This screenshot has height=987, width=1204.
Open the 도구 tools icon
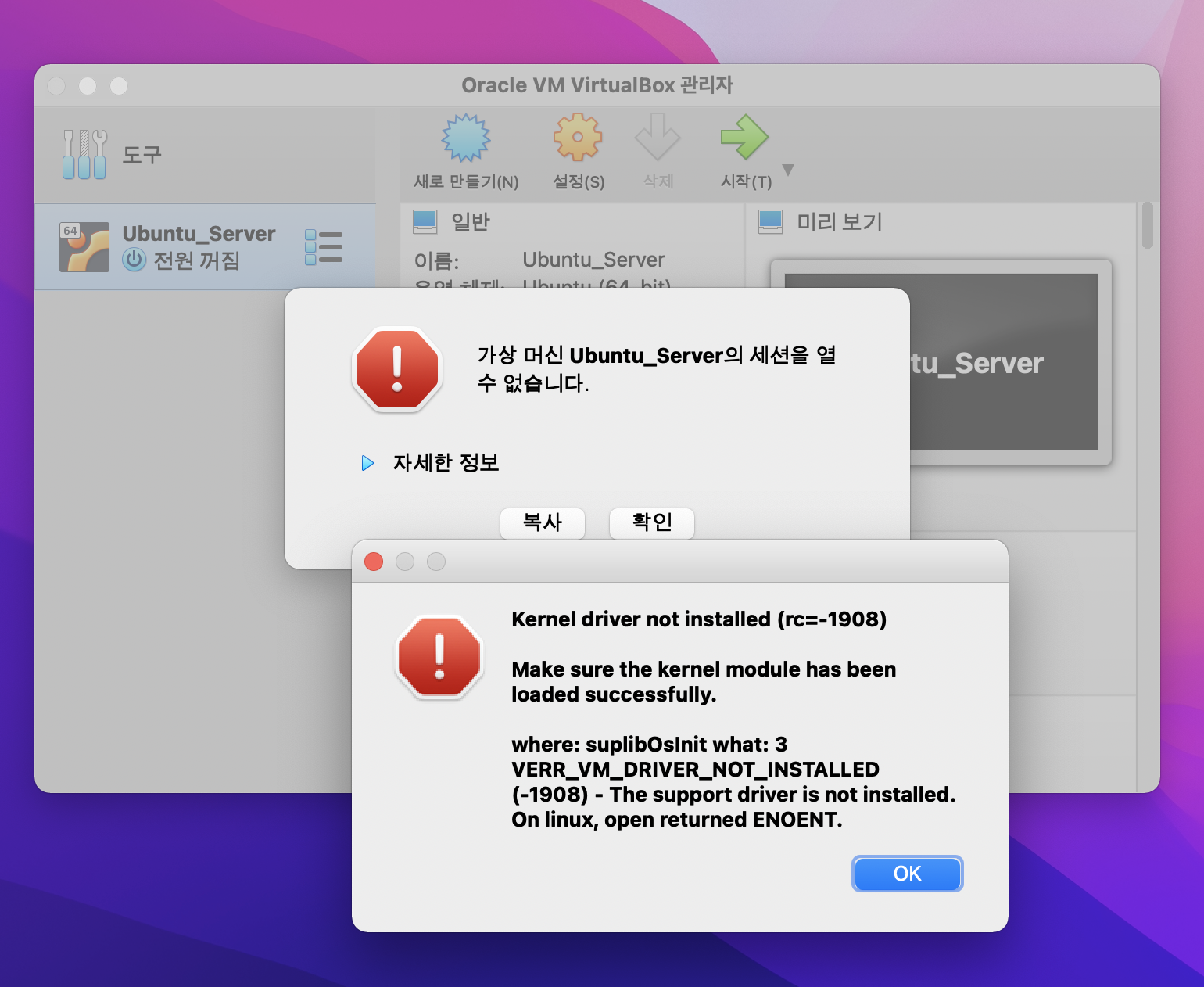(x=84, y=154)
